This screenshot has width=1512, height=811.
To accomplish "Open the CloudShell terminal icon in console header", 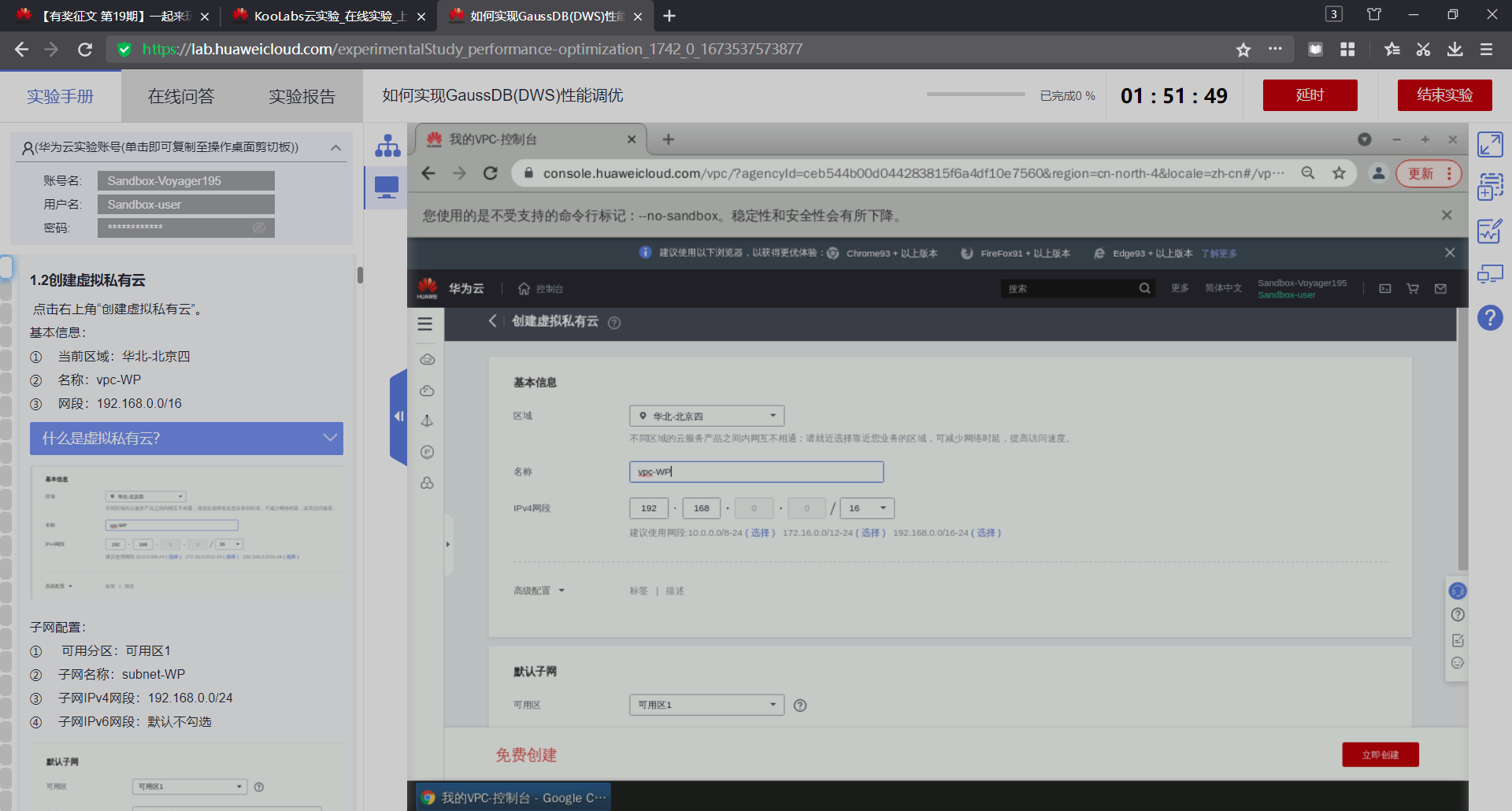I will (x=1385, y=289).
